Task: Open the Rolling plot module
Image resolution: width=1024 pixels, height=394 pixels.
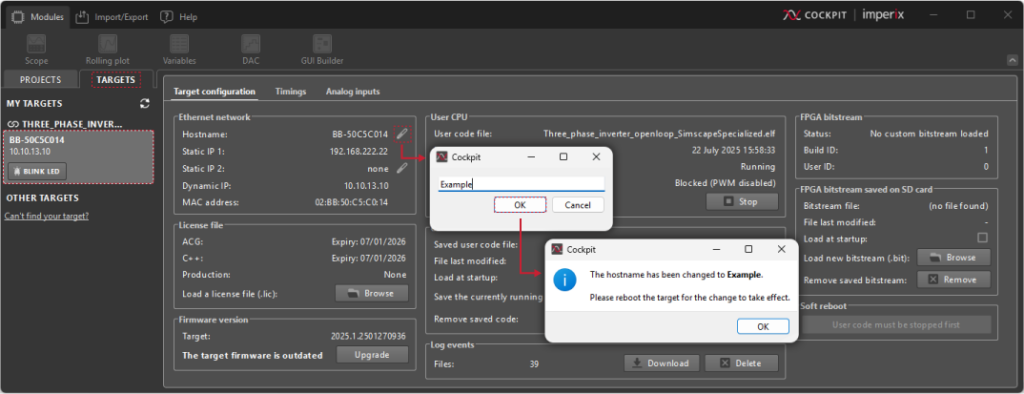Action: [x=108, y=50]
